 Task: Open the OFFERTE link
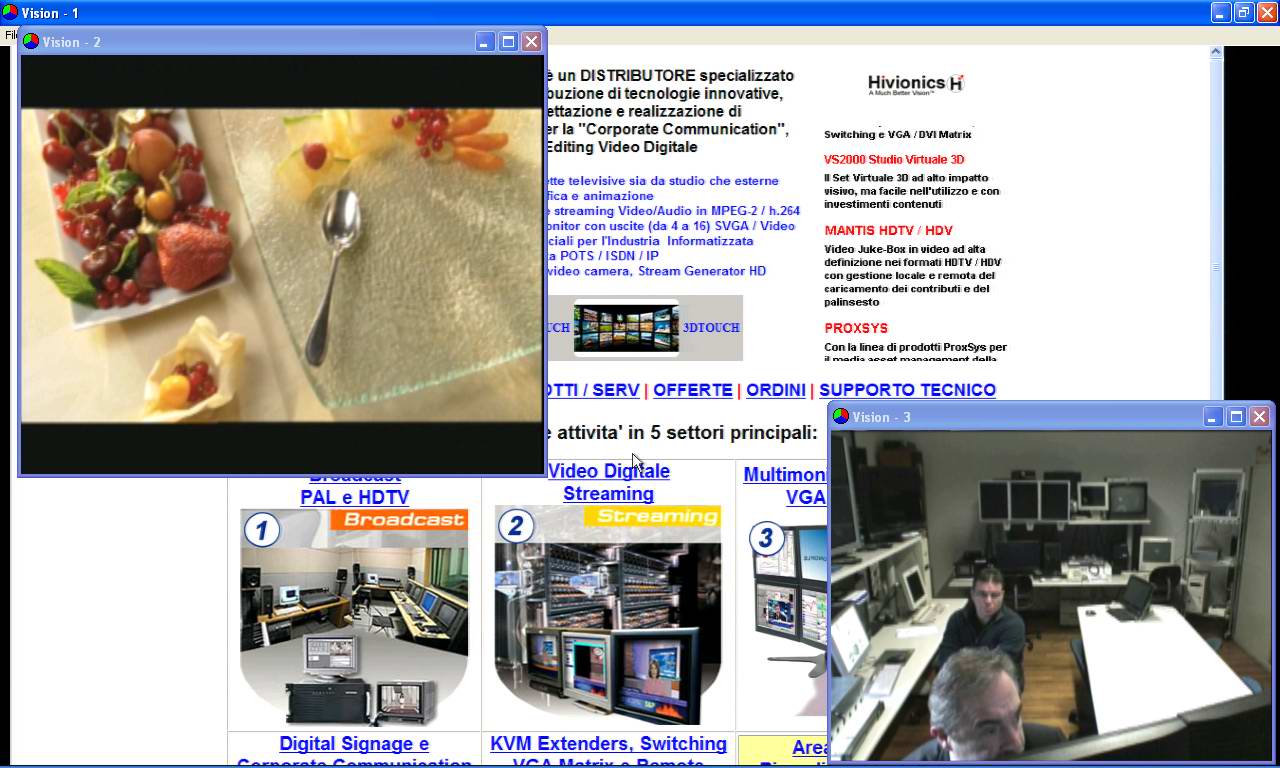692,390
